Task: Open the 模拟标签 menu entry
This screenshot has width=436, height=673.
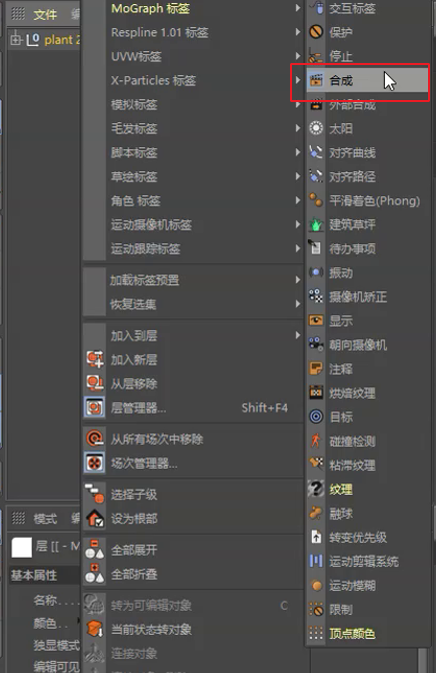Action: tap(193, 104)
